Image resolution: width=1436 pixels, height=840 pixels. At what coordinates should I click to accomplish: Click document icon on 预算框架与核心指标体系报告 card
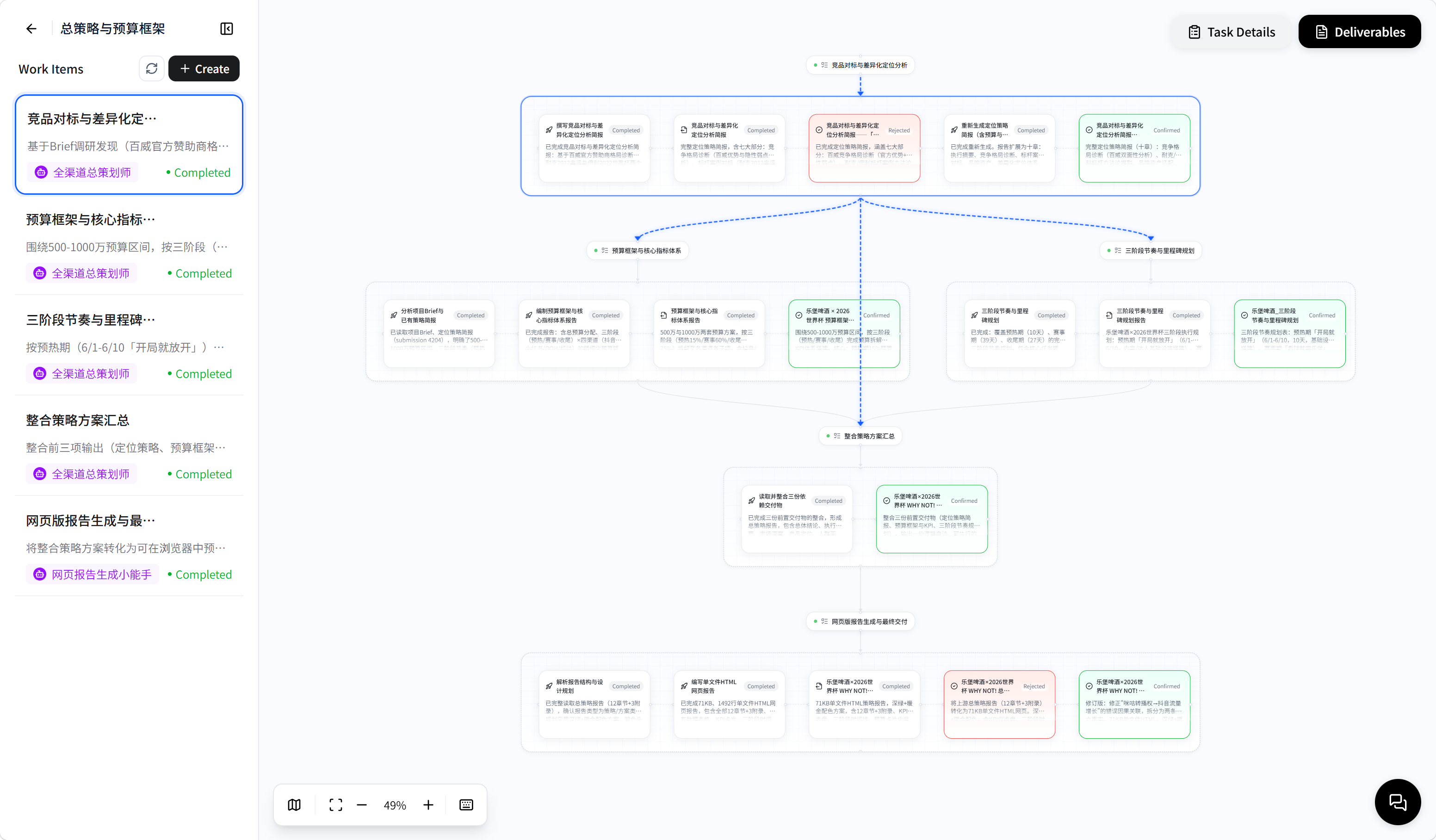click(x=664, y=315)
